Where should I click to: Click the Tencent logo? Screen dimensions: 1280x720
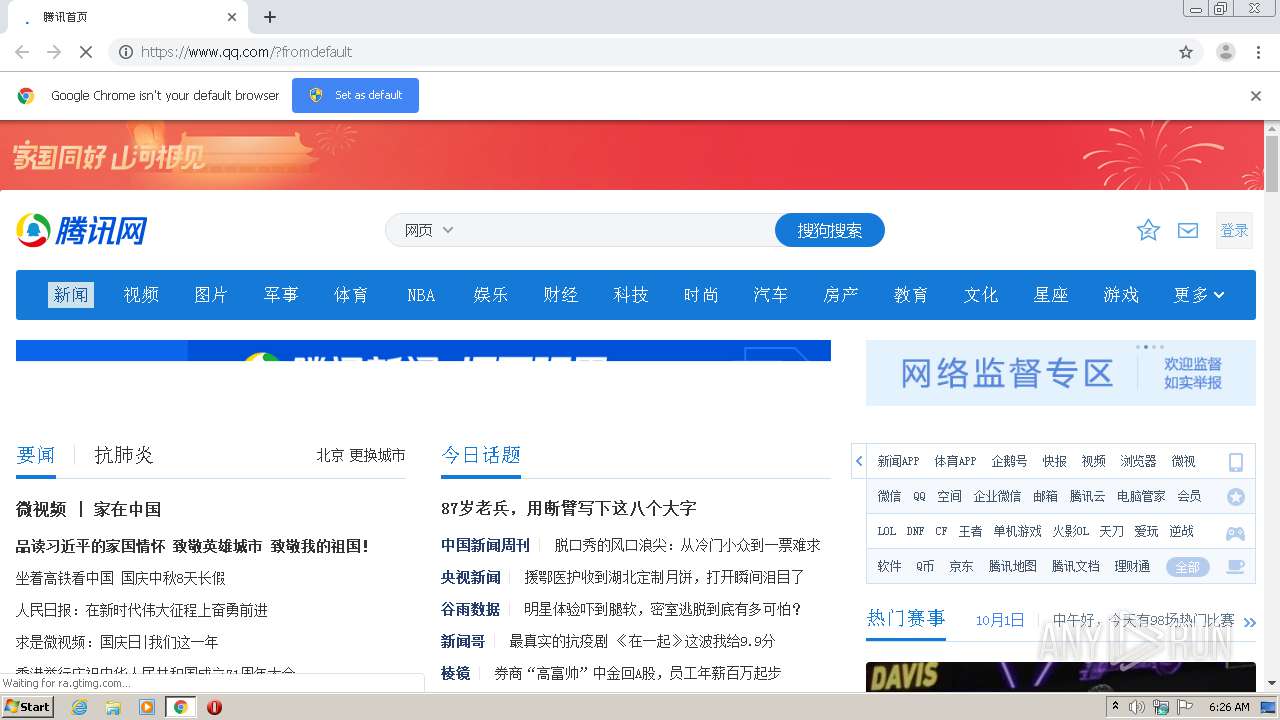pos(82,231)
